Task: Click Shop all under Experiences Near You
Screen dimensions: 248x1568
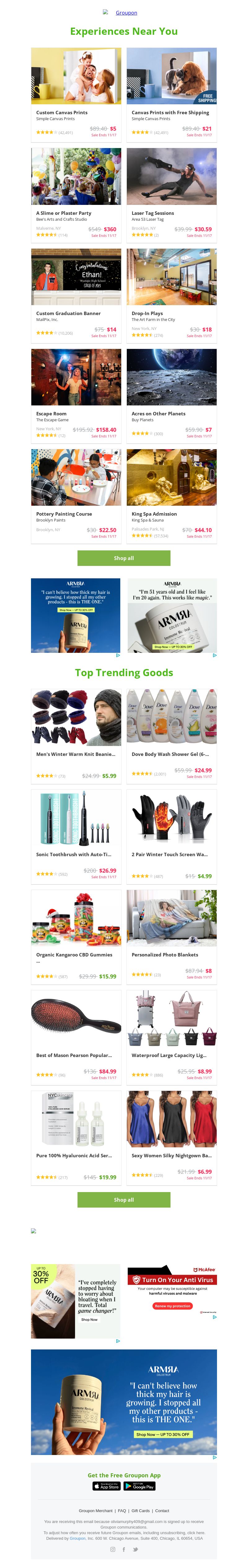Action: (124, 558)
